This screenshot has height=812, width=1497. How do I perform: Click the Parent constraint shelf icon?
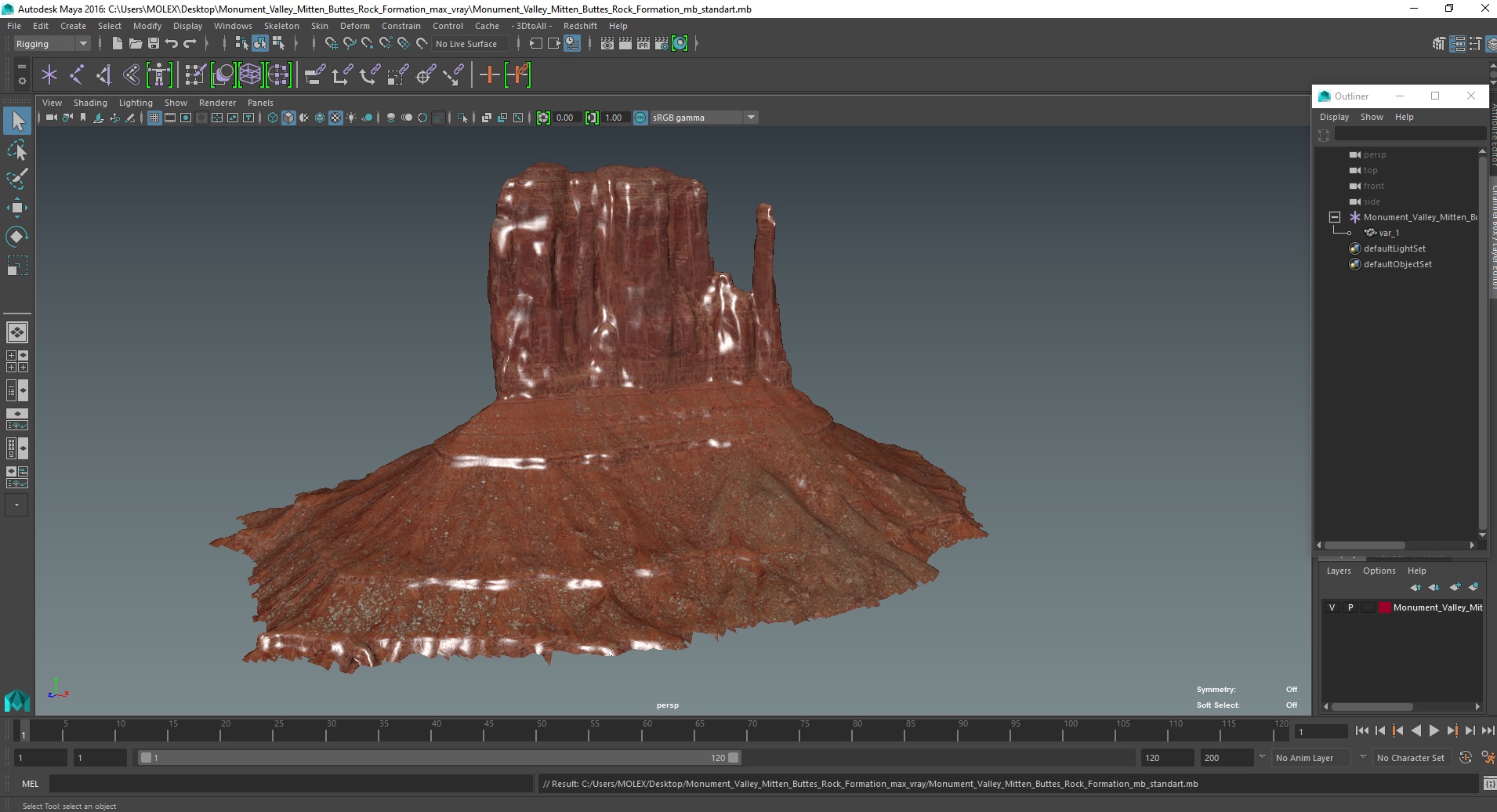point(314,75)
